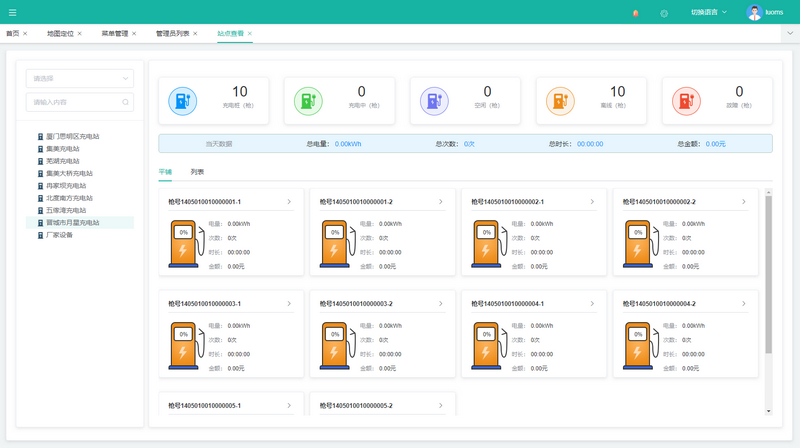Open the 切换语言 language dropdown
The width and height of the screenshot is (800, 448).
tap(709, 12)
